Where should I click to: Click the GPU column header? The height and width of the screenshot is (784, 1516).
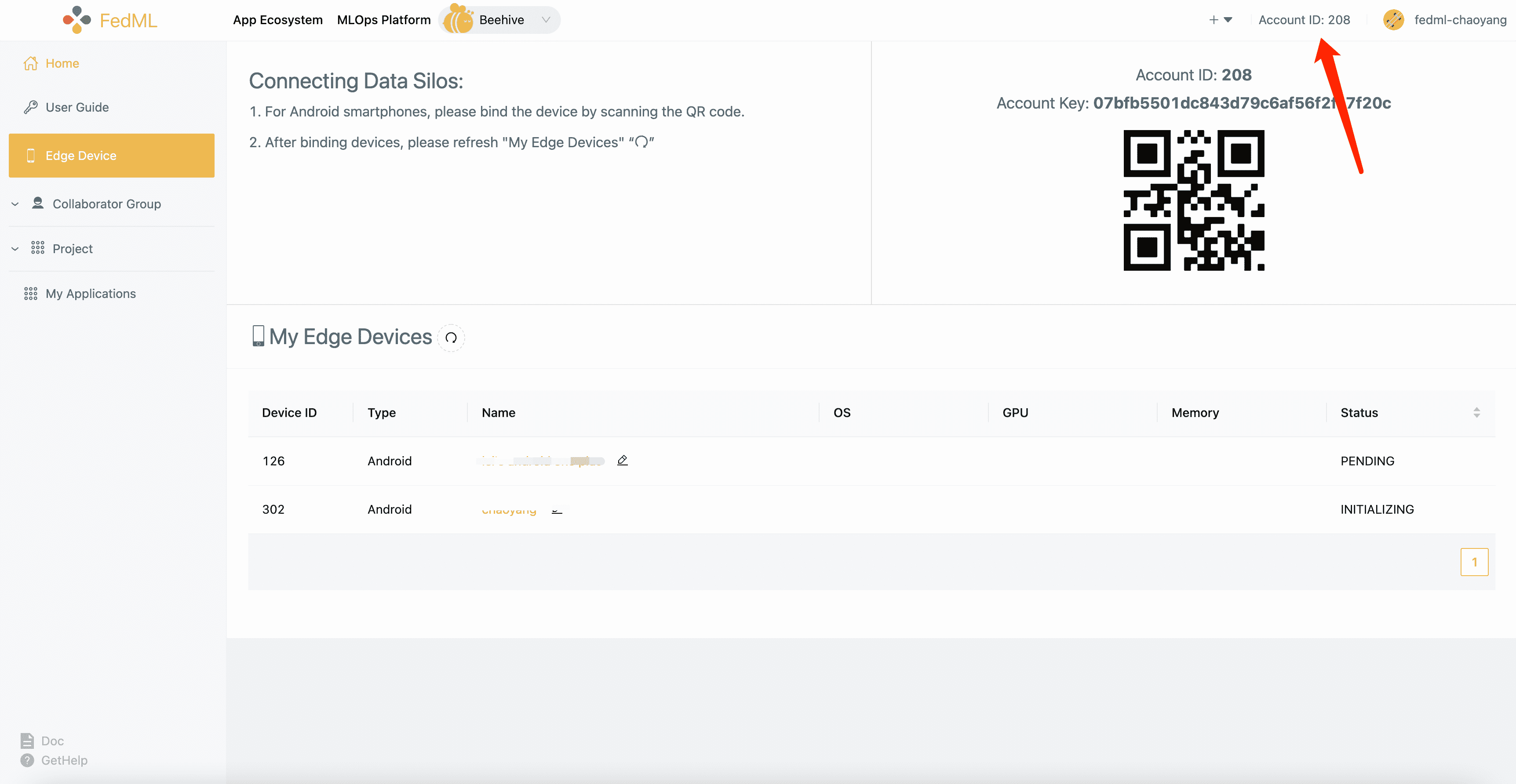click(1015, 413)
